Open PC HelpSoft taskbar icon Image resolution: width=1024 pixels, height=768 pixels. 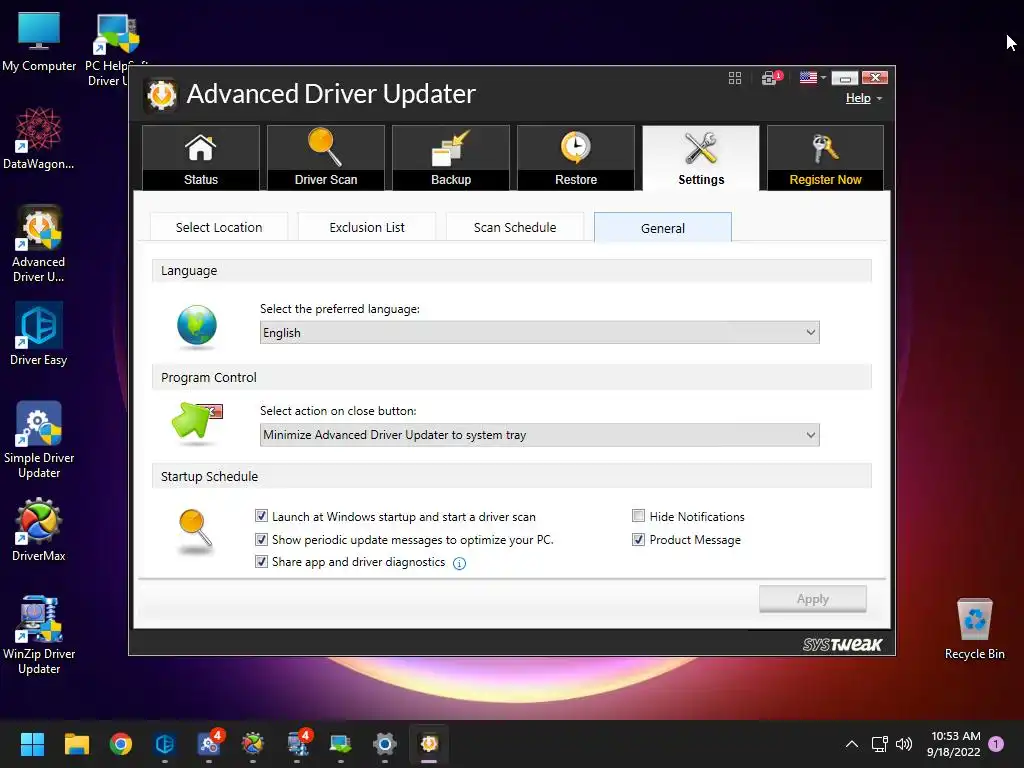[x=340, y=744]
